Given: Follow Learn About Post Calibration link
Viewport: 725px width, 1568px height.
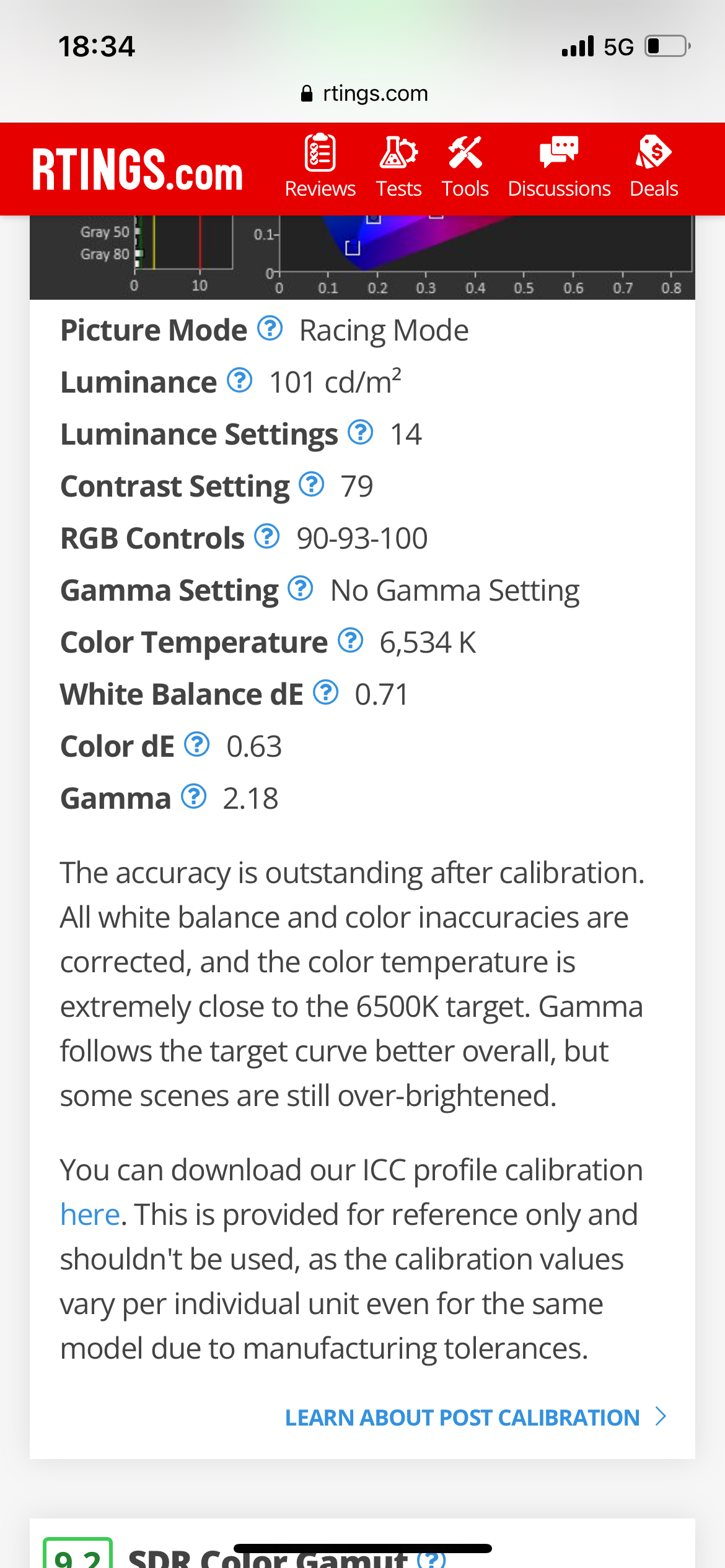Looking at the screenshot, I should point(462,1418).
